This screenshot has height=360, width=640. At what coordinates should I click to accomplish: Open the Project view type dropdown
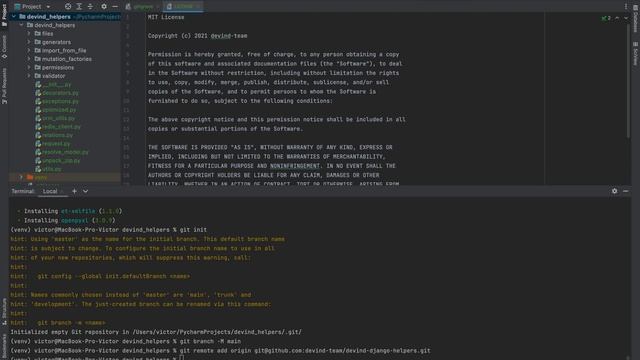pos(33,7)
